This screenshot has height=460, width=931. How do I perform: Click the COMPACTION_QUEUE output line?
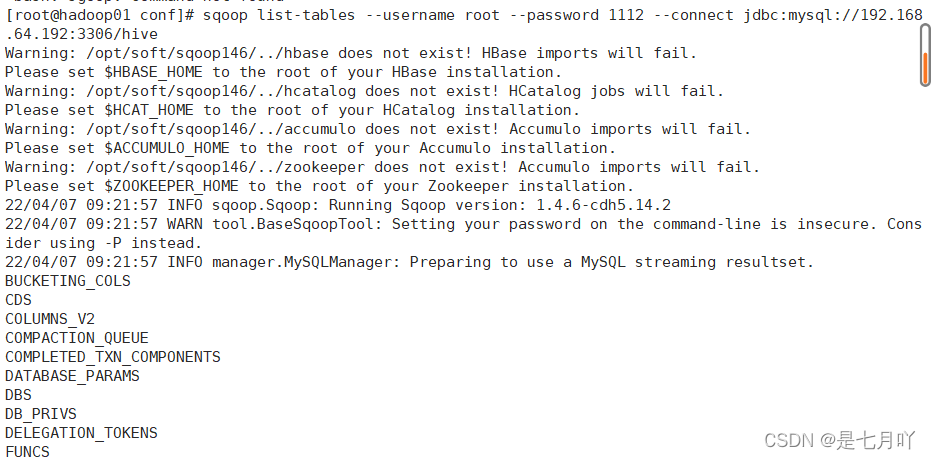(77, 338)
